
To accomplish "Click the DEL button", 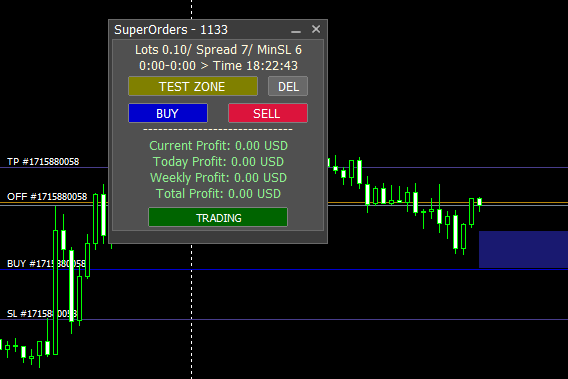I will click(x=288, y=86).
